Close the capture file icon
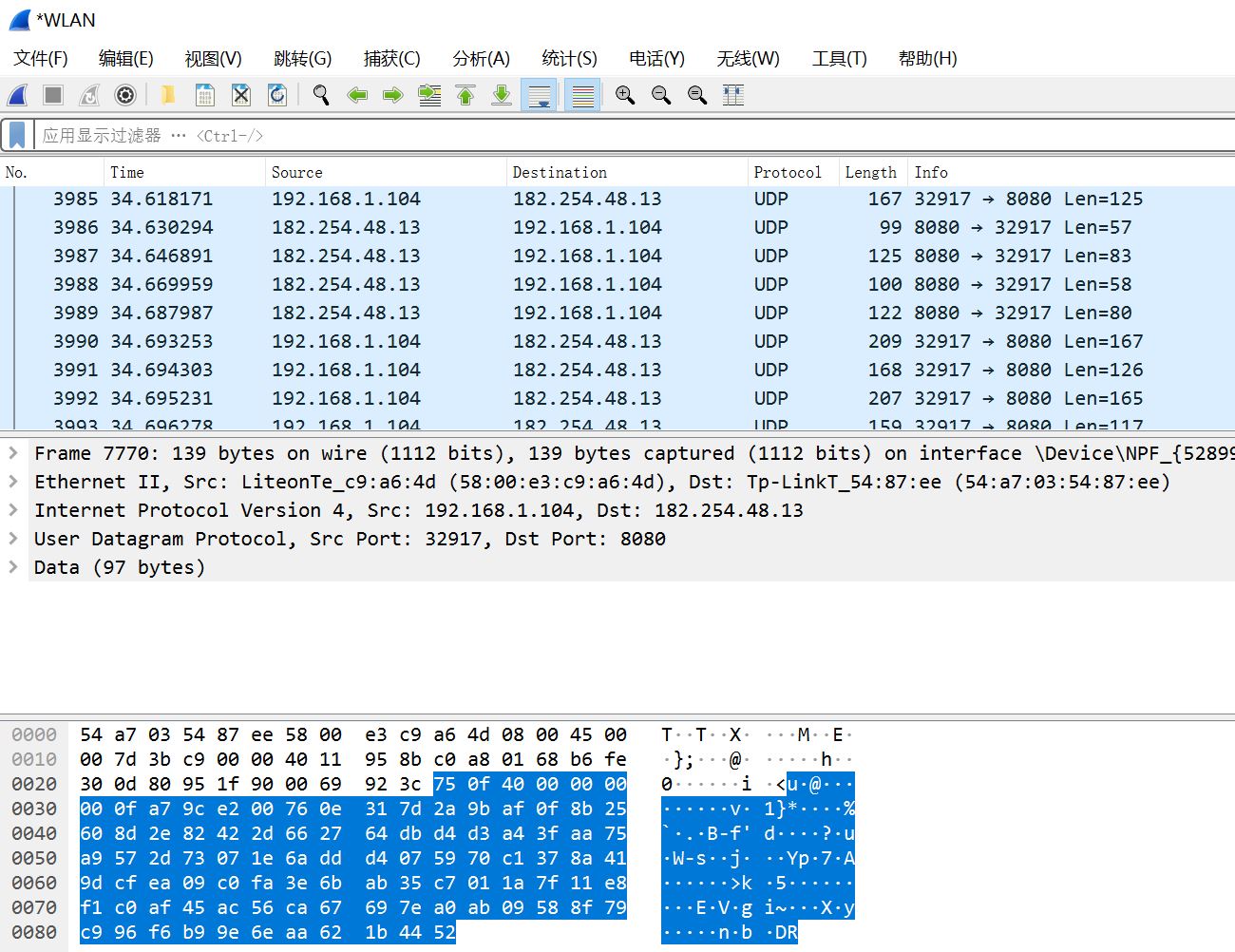1235x952 pixels. point(241,95)
